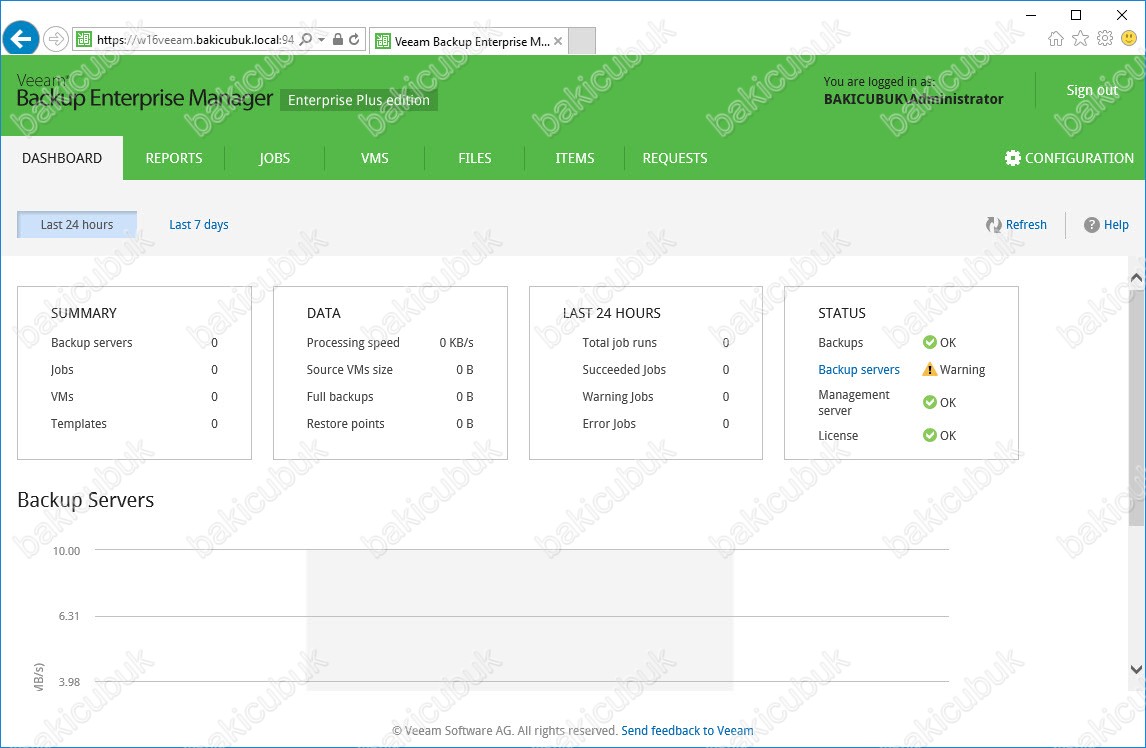This screenshot has height=748, width=1146.
Task: Open browser Tools gear icon
Action: [1105, 39]
